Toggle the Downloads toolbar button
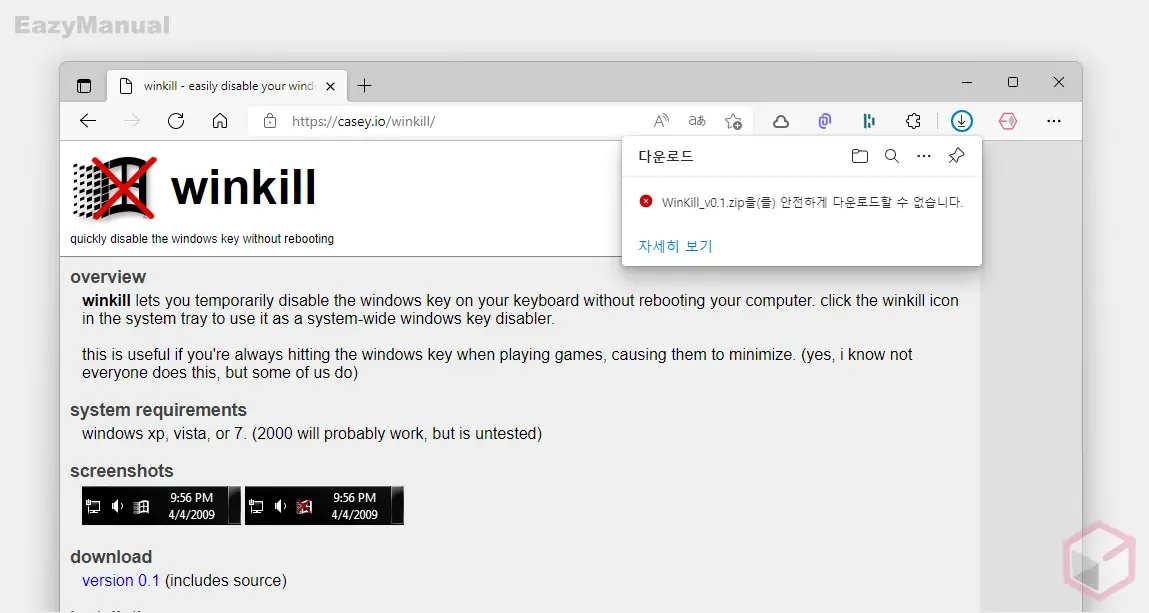The height and width of the screenshot is (613, 1149). [961, 121]
